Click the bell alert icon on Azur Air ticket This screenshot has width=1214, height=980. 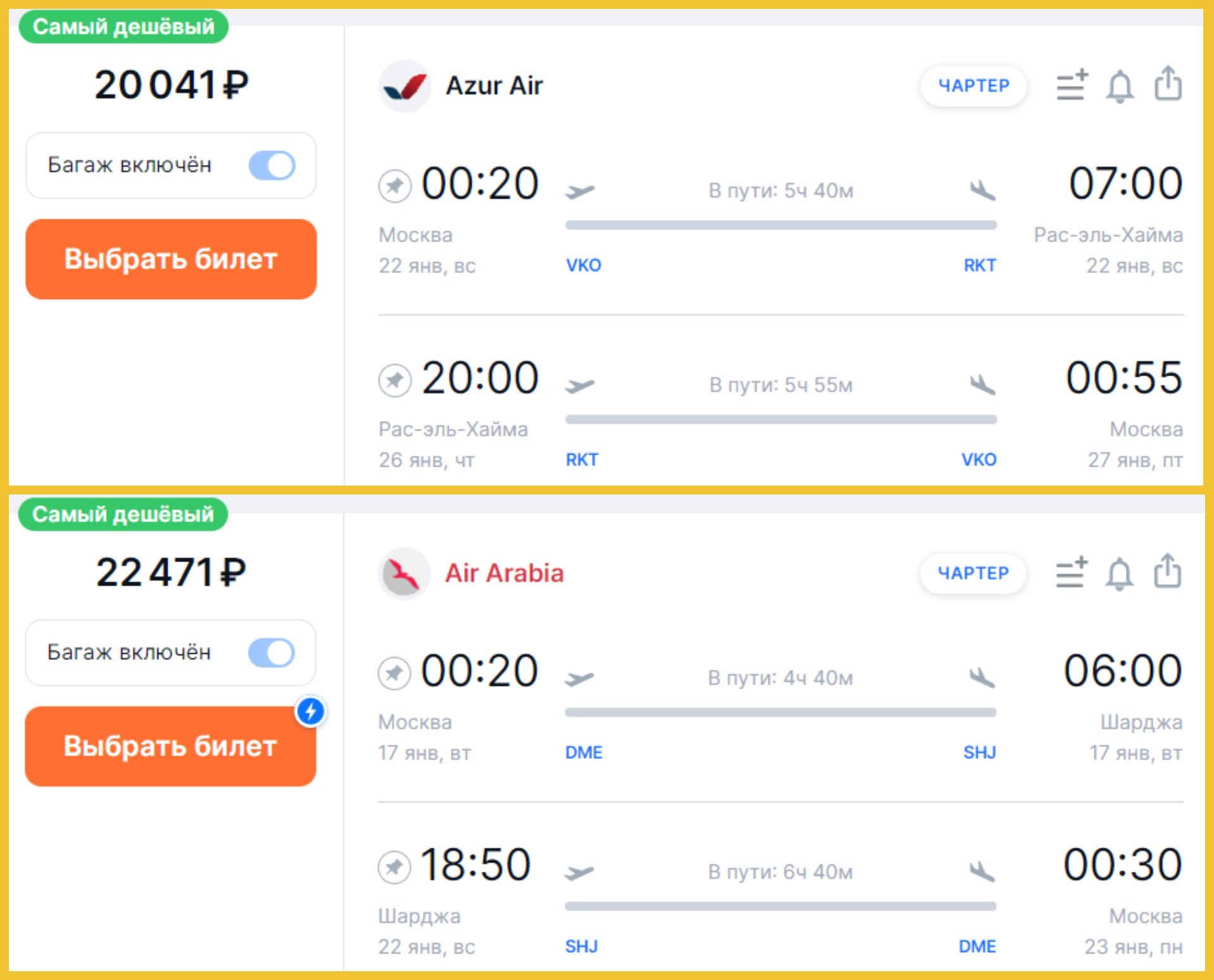pos(1119,86)
